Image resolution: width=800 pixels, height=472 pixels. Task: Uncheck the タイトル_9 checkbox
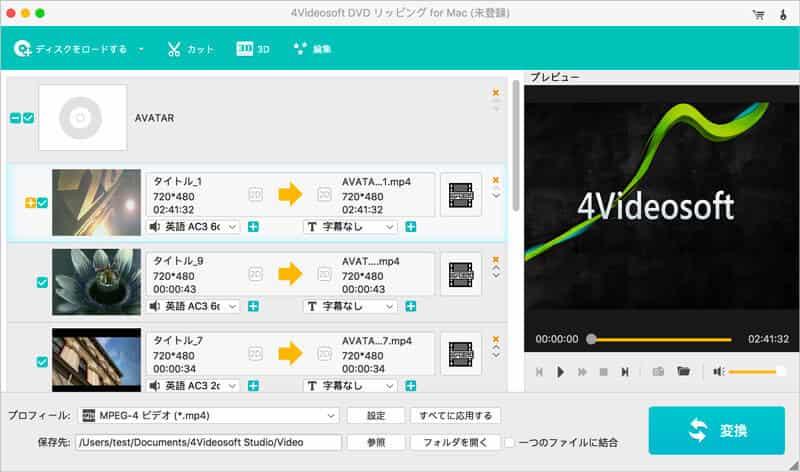42,282
